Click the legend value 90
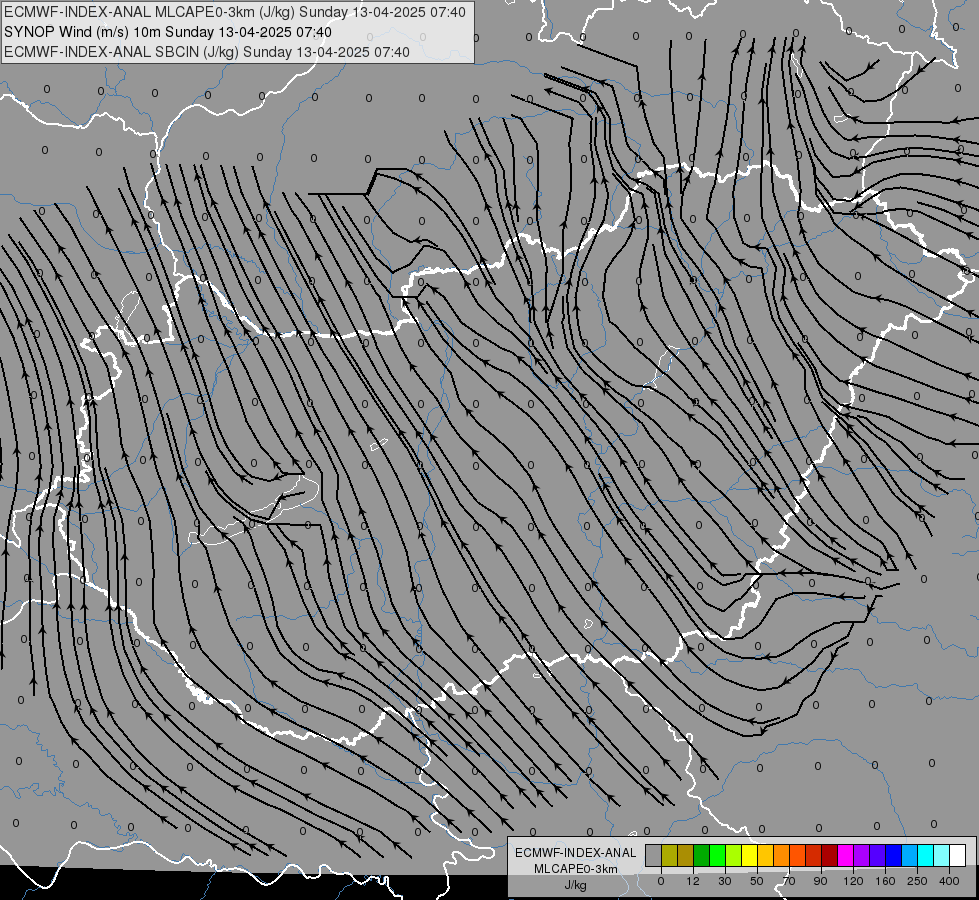This screenshot has height=900, width=979. click(820, 881)
